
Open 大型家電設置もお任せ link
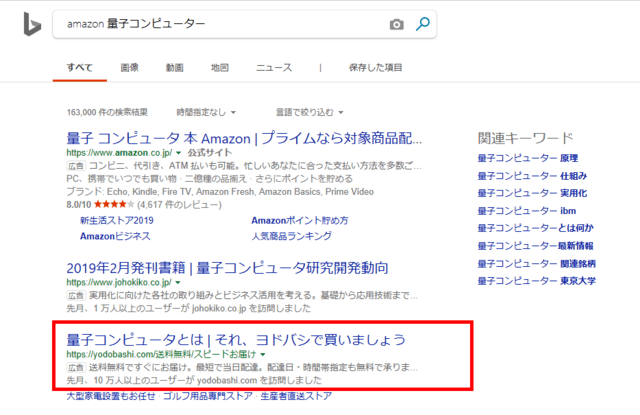[111, 396]
